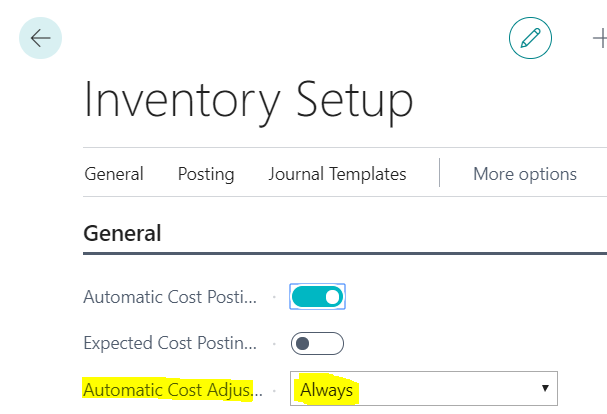
Task: Open the Journal Templates menu
Action: pos(337,174)
